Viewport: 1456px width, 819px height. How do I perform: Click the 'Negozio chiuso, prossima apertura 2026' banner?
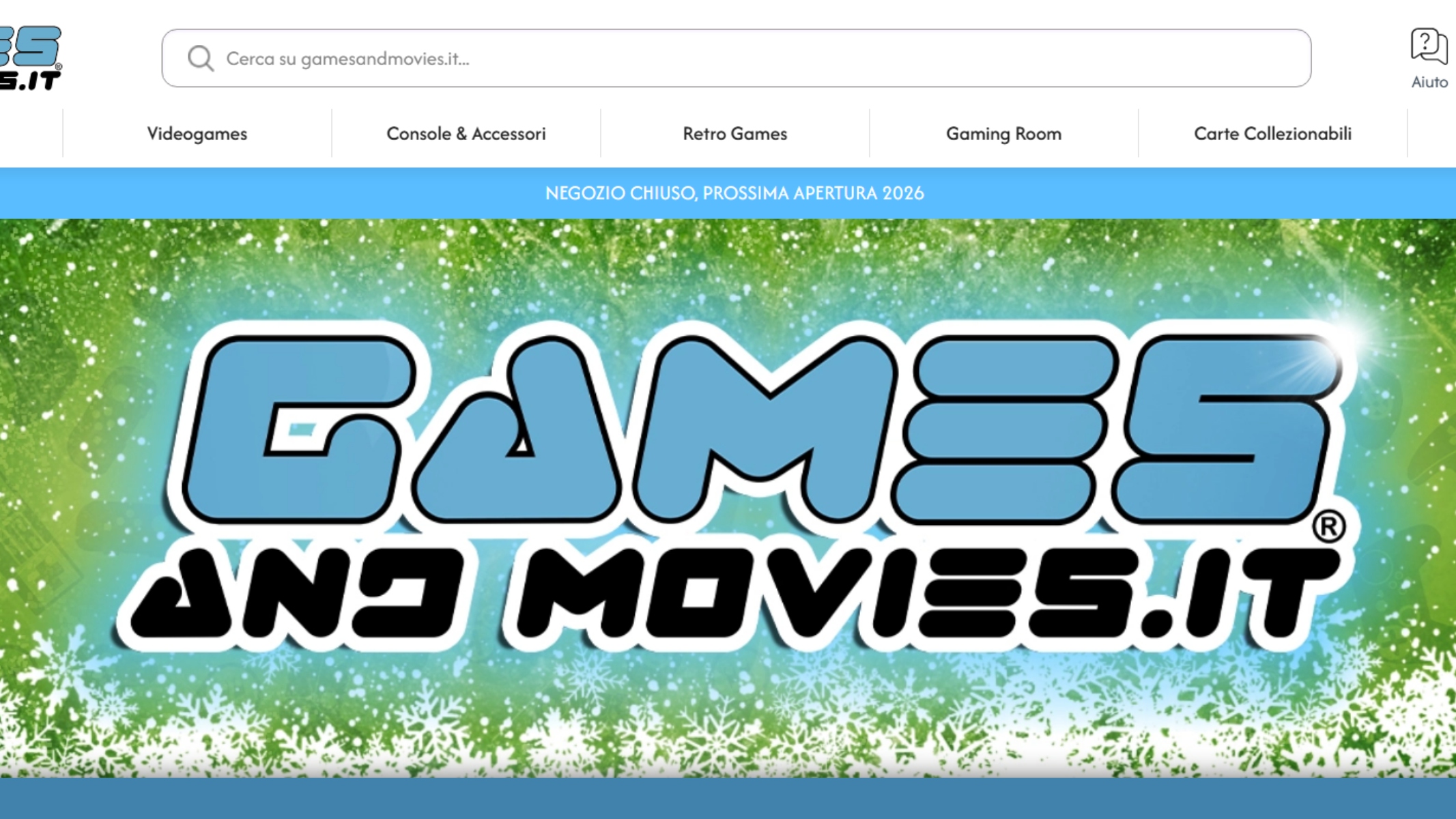(x=734, y=193)
